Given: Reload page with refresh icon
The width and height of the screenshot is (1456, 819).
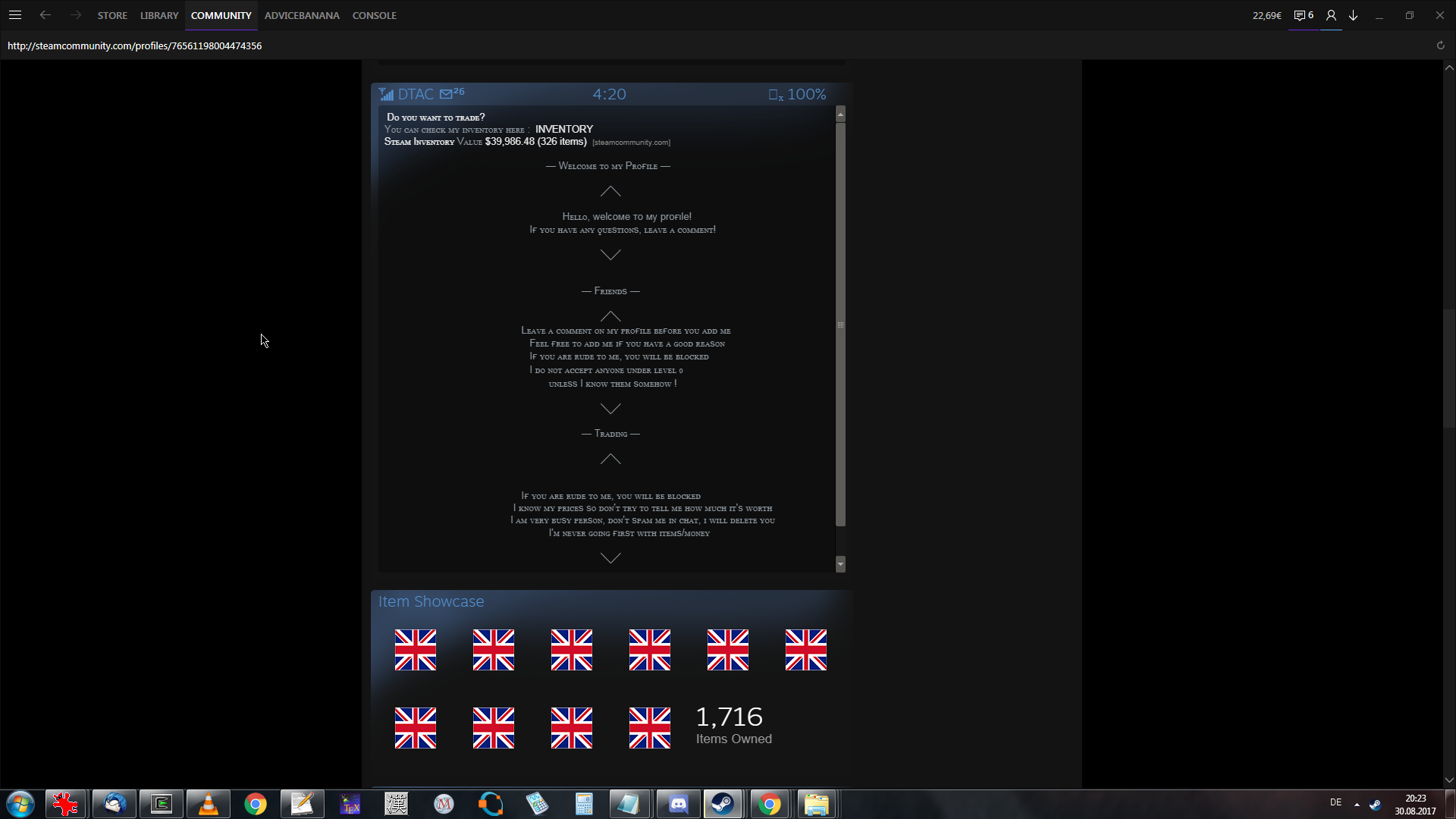Looking at the screenshot, I should click(x=1440, y=45).
